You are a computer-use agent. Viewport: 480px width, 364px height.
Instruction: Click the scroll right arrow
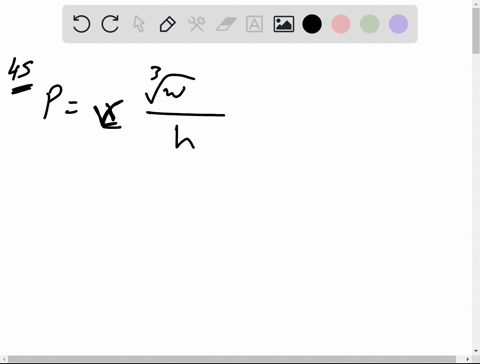[x=468, y=360]
